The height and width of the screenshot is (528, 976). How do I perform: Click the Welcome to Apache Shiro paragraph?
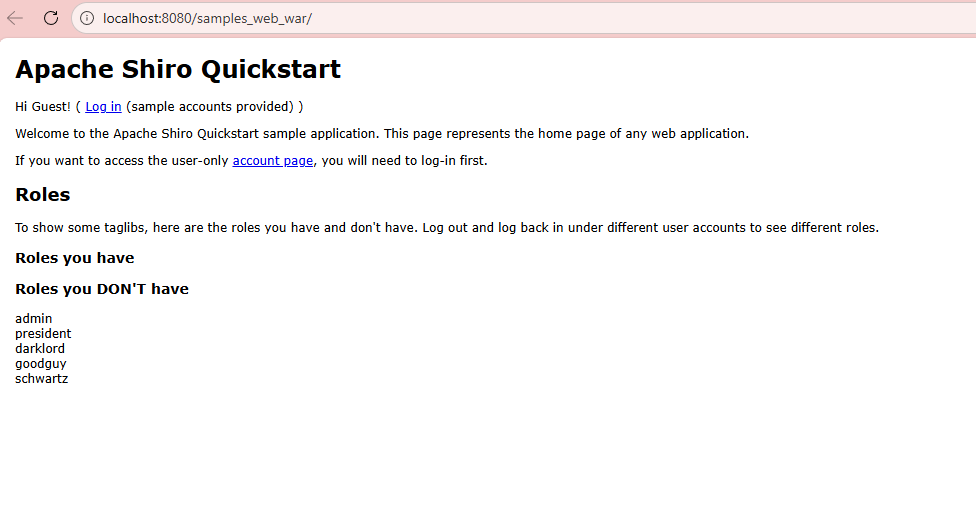click(x=381, y=134)
